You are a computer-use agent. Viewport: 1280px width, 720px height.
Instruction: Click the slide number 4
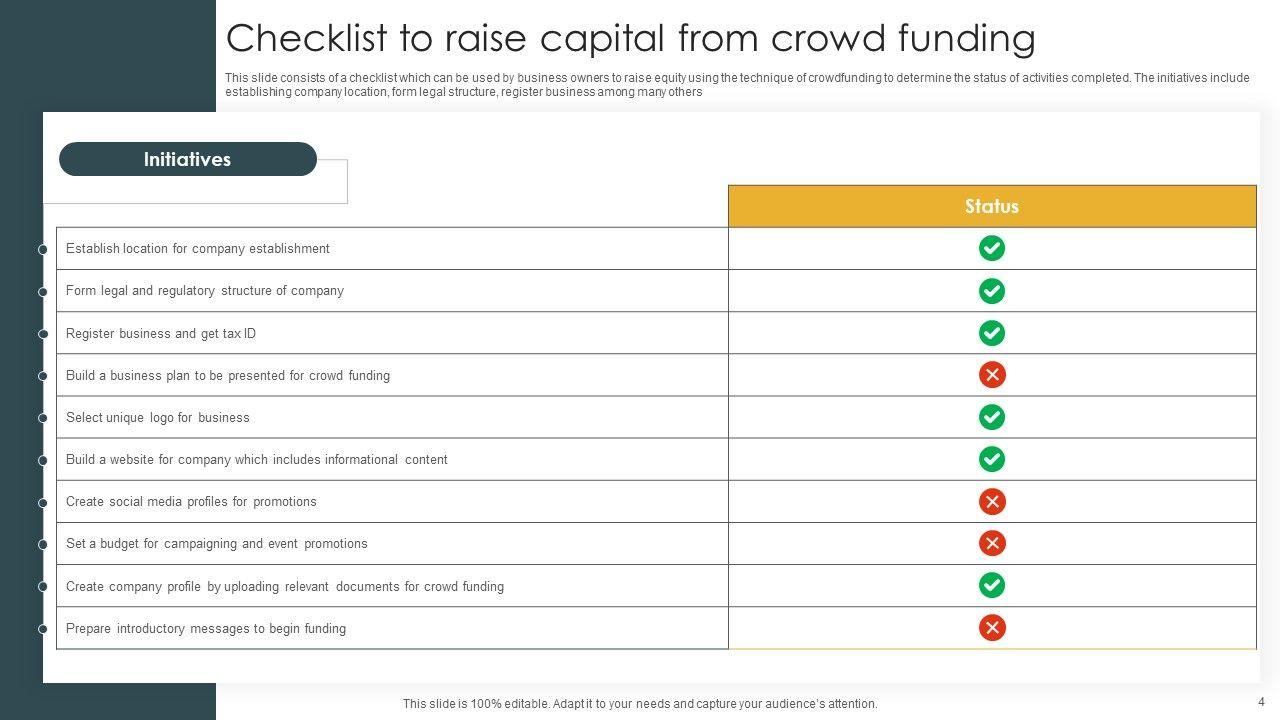[1261, 702]
